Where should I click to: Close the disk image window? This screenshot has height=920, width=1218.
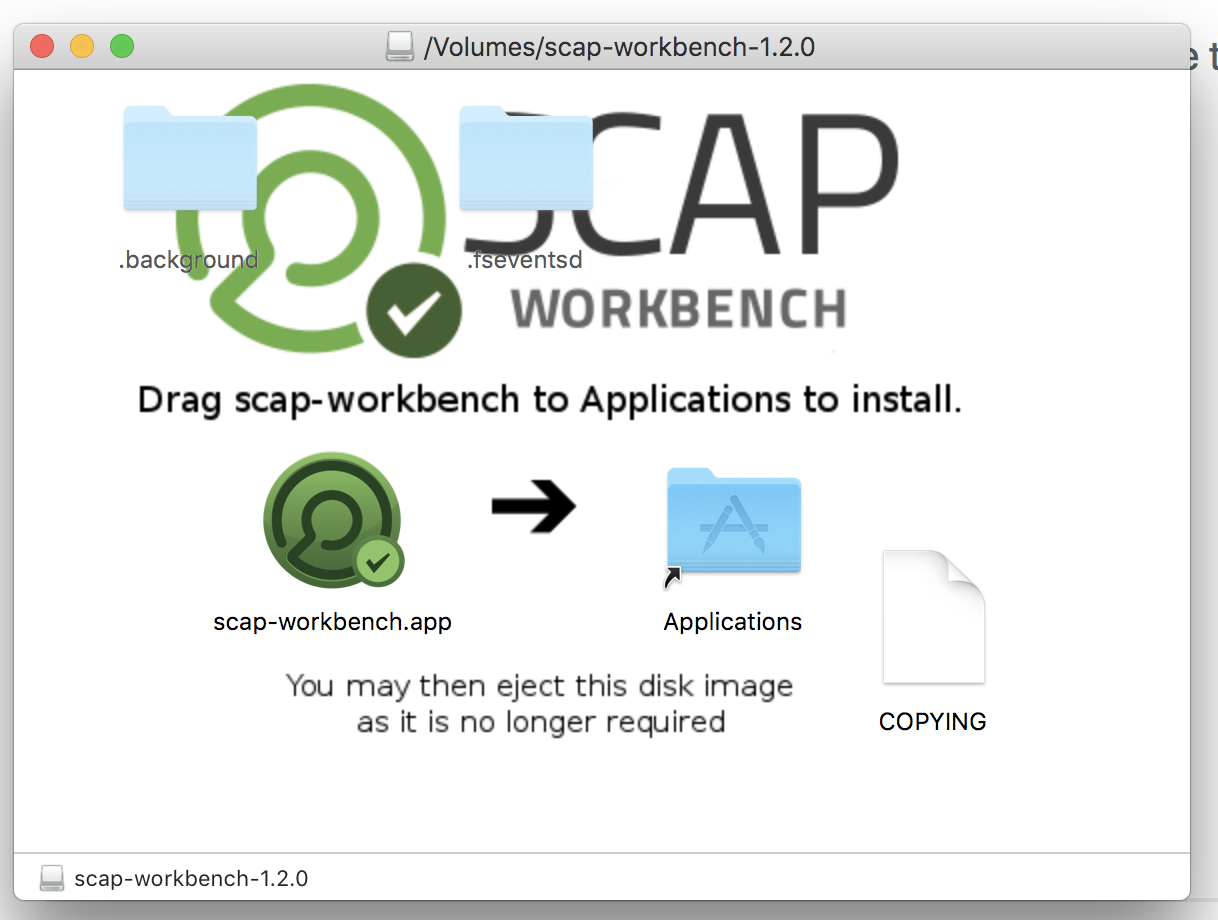pyautogui.click(x=42, y=46)
